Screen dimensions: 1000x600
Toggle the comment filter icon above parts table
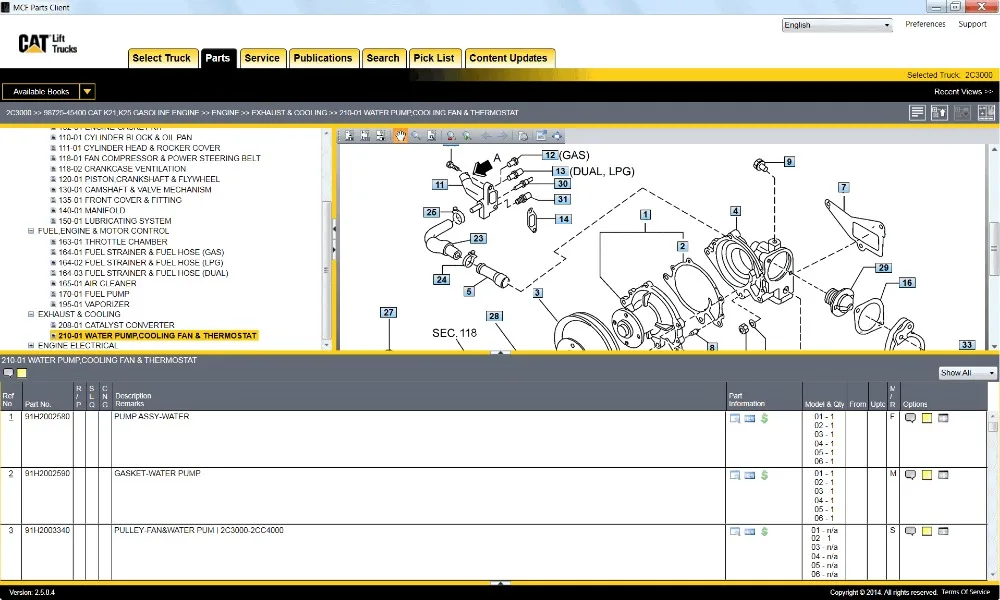[8, 373]
